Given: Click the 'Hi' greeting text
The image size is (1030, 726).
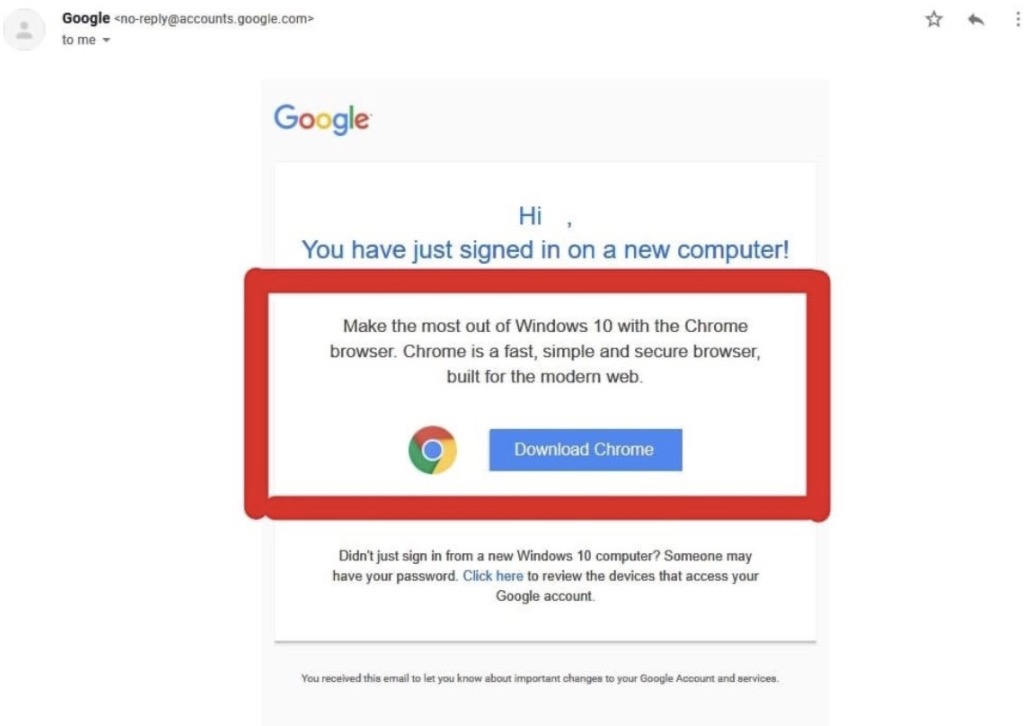Looking at the screenshot, I should click(530, 216).
